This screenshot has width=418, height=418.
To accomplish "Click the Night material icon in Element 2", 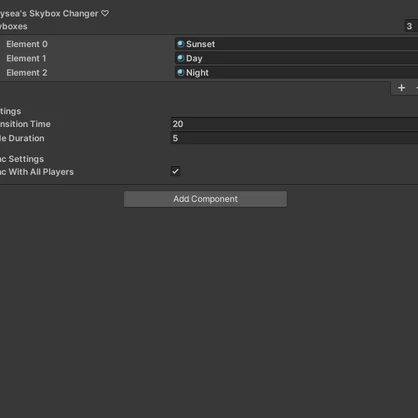I will pos(181,73).
